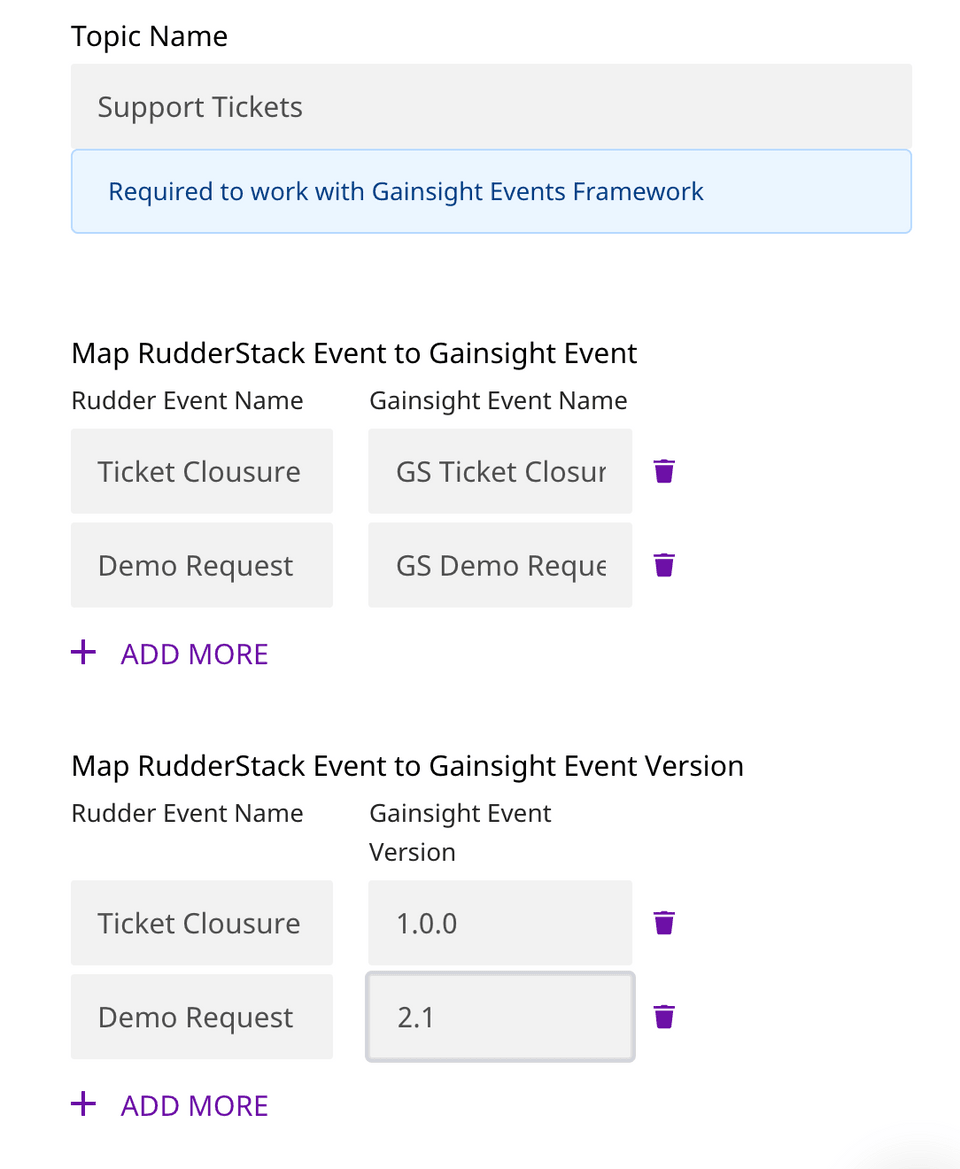Click the Ticket Clousure Rudder event name field

coord(201,471)
